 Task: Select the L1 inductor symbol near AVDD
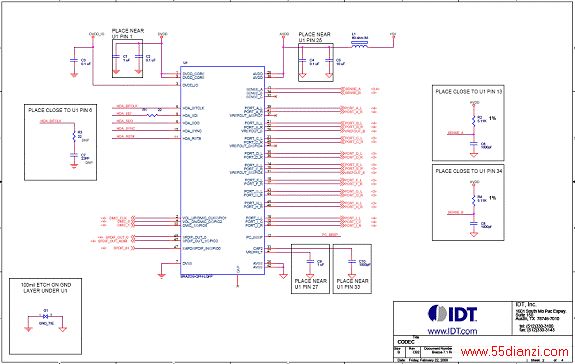click(359, 44)
